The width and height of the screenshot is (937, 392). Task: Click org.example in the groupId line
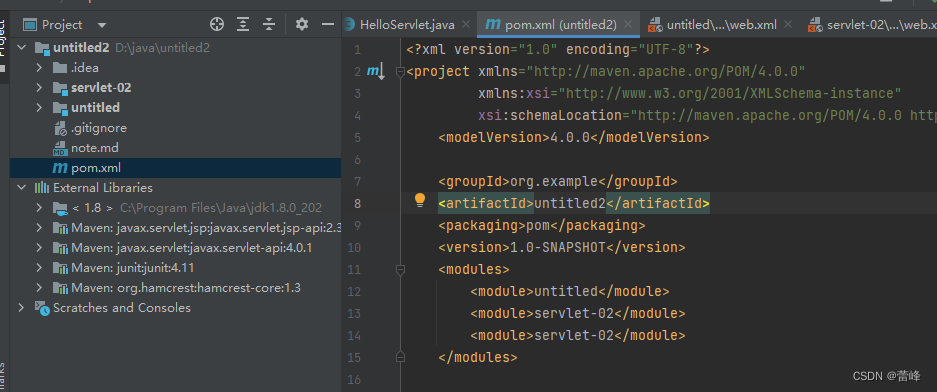(x=553, y=182)
